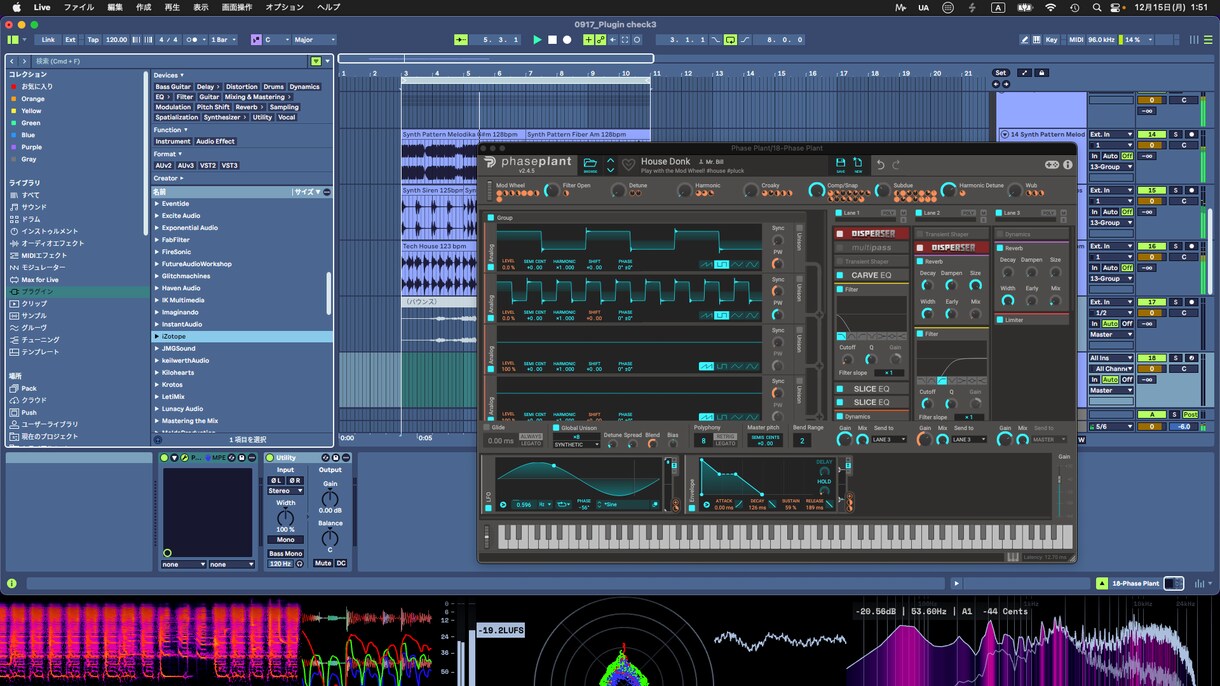Toggle Lane 2 enable checkbox
The height and width of the screenshot is (686, 1220).
click(919, 213)
